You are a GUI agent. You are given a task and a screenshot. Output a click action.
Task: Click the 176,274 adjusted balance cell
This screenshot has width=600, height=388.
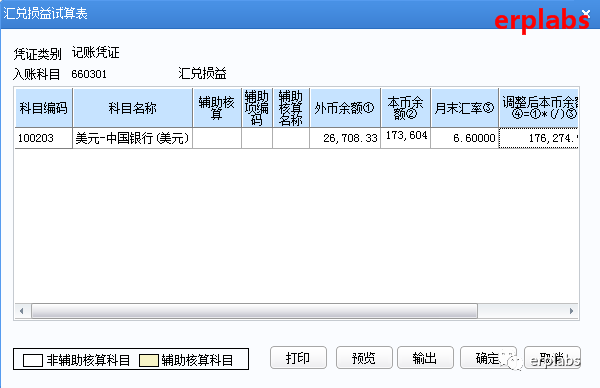539,138
